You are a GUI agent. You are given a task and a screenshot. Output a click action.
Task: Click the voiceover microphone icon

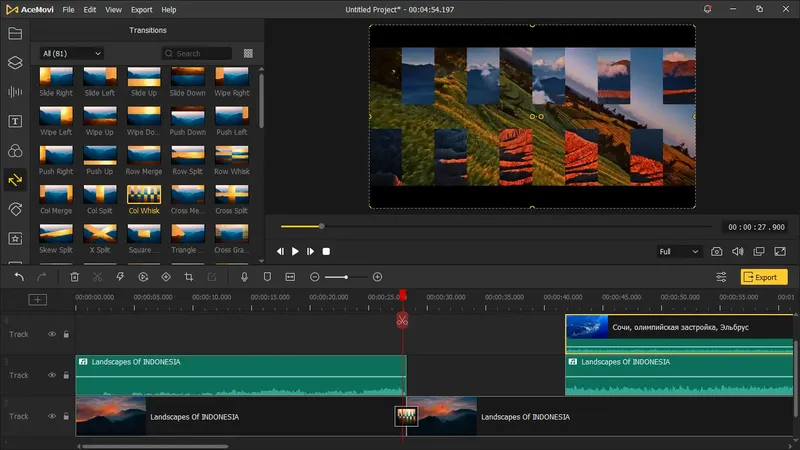pyautogui.click(x=244, y=277)
